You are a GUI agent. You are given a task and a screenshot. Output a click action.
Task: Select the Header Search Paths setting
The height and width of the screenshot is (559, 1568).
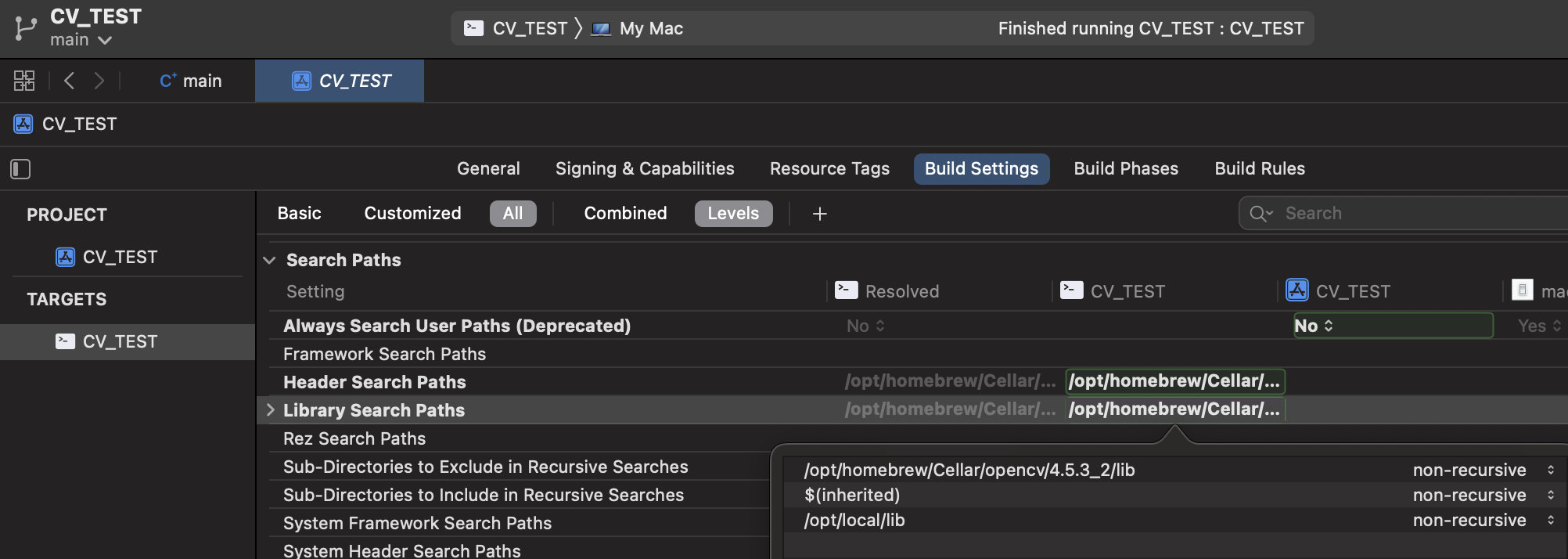[x=374, y=382]
